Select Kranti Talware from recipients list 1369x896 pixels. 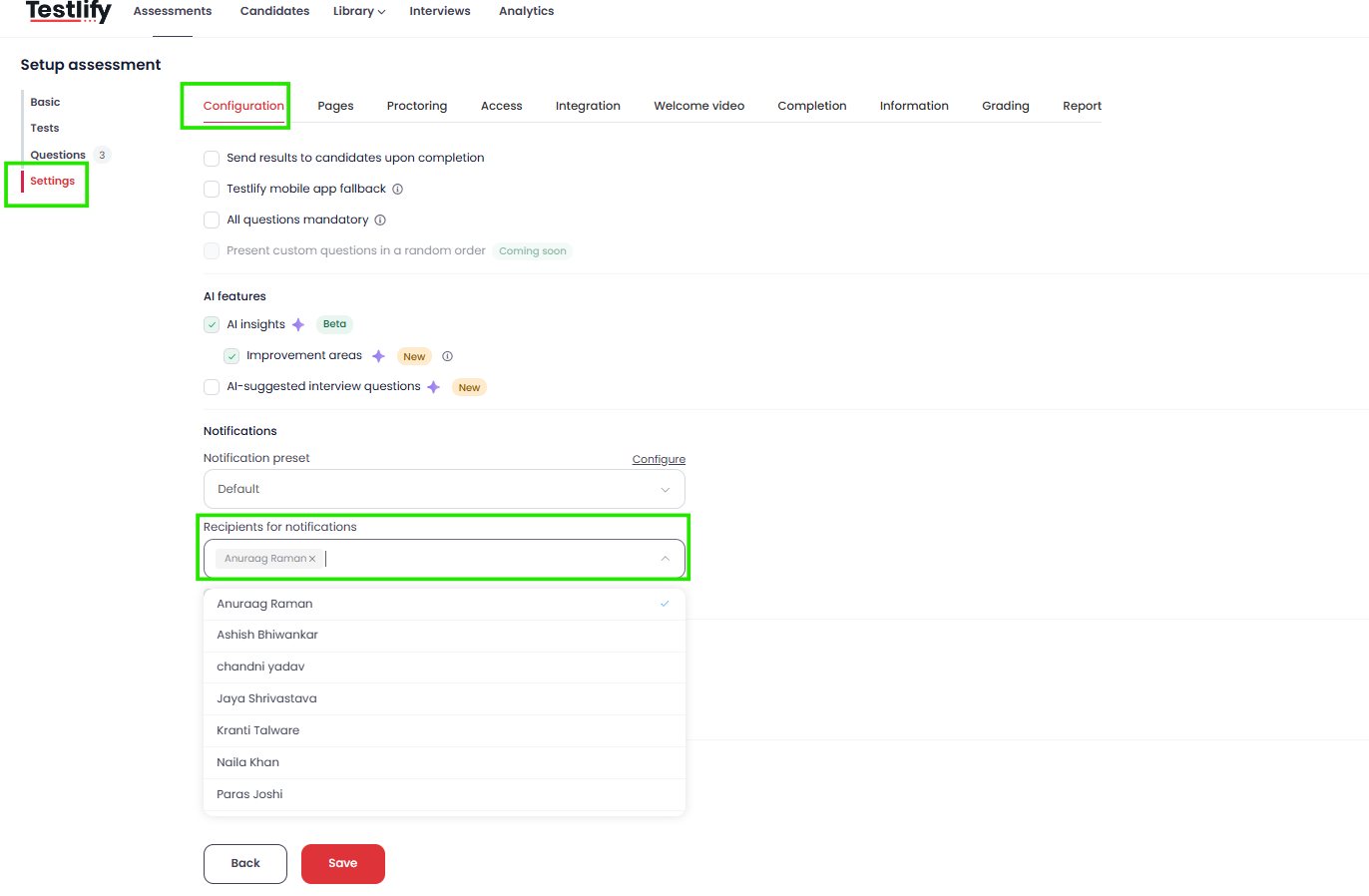point(444,731)
